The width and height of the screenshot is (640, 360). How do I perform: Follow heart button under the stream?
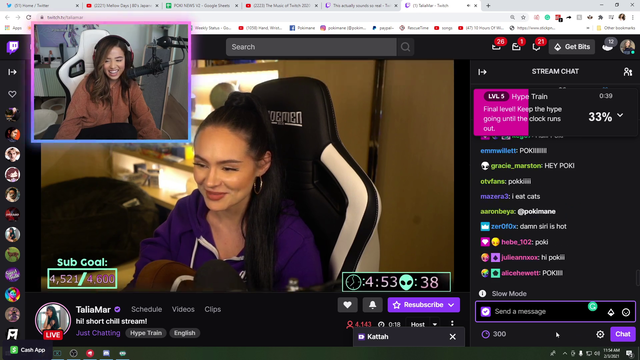point(347,305)
